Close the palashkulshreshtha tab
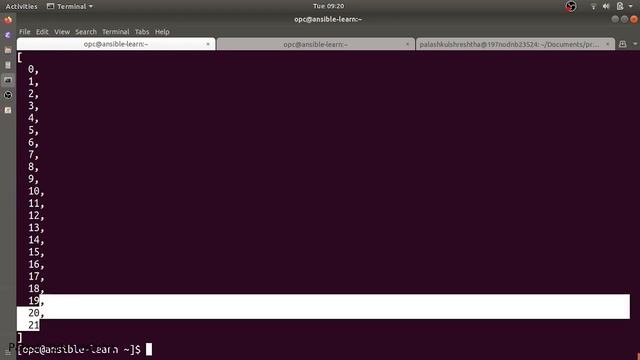The image size is (640, 360). (607, 44)
